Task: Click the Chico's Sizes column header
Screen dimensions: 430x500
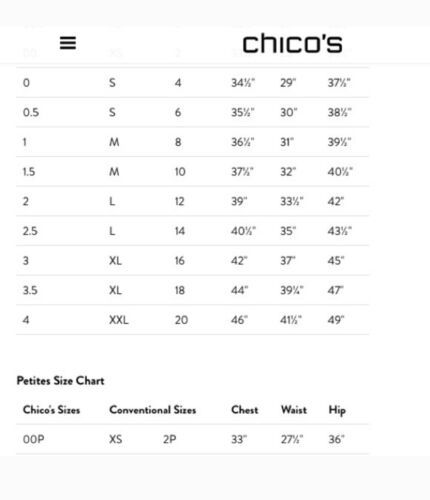Action: (x=51, y=410)
